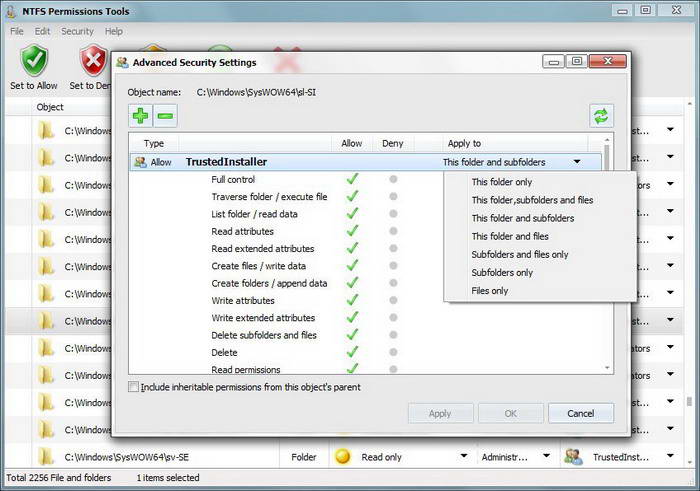Toggle Allow checkmark for Delete permission
Viewport: 700px width, 491px height.
(352, 352)
